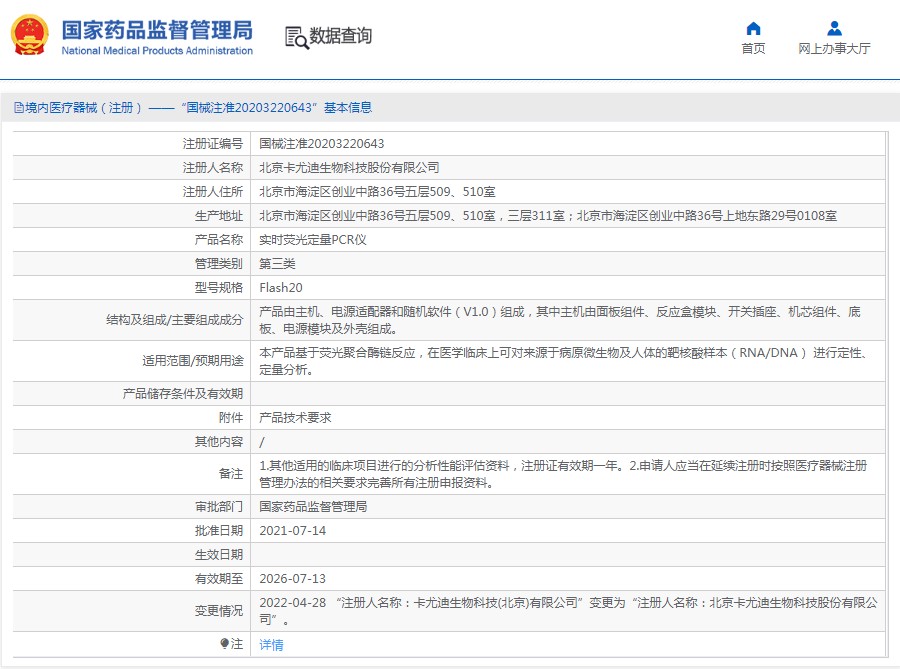Click the registrant name 北京卡尤迪生物科技股份有限公司
The height and width of the screenshot is (669, 900).
click(349, 168)
